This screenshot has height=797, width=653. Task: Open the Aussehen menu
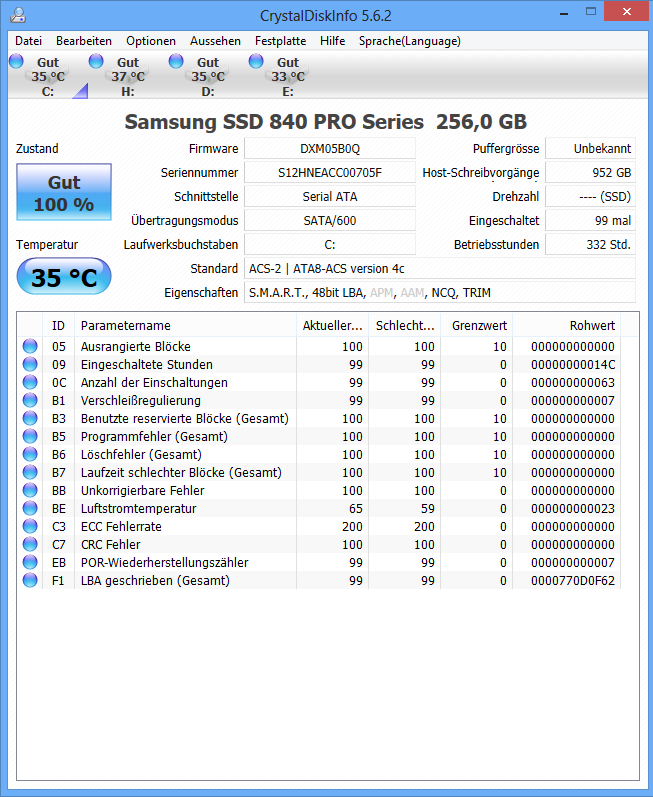(215, 41)
